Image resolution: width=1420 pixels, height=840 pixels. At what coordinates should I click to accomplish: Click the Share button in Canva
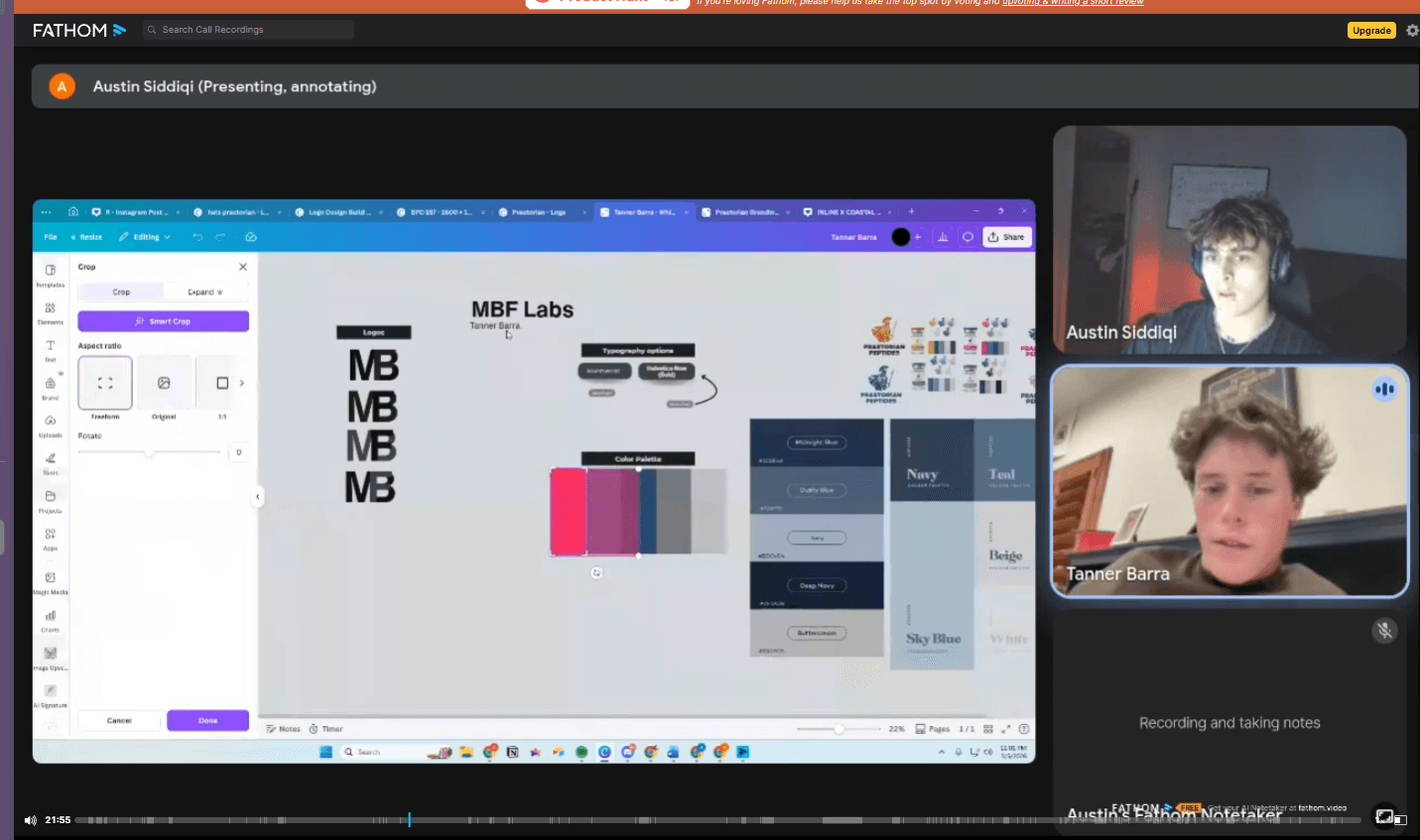click(x=1007, y=237)
